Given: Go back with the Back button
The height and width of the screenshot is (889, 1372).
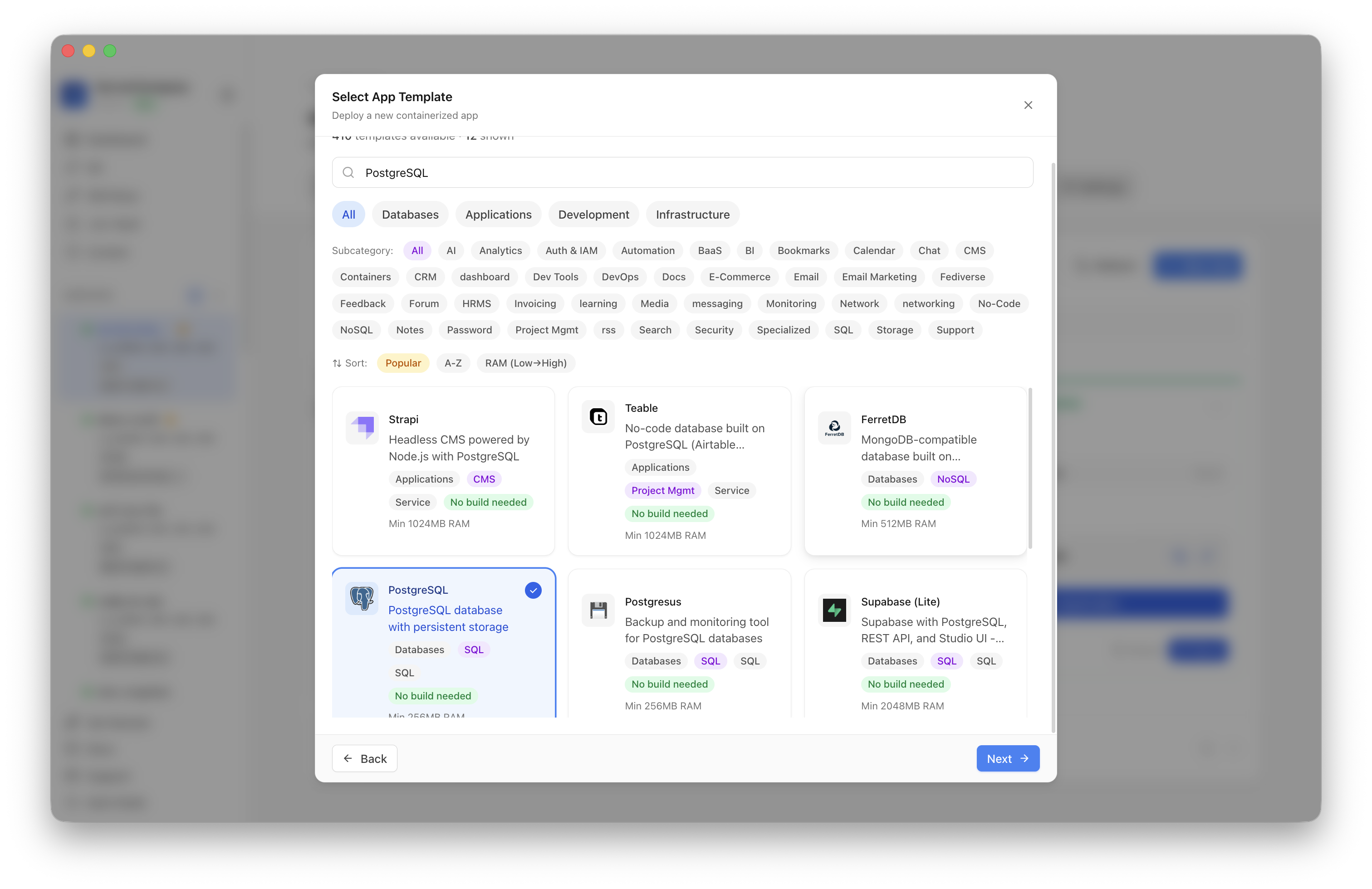Looking at the screenshot, I should click(364, 759).
